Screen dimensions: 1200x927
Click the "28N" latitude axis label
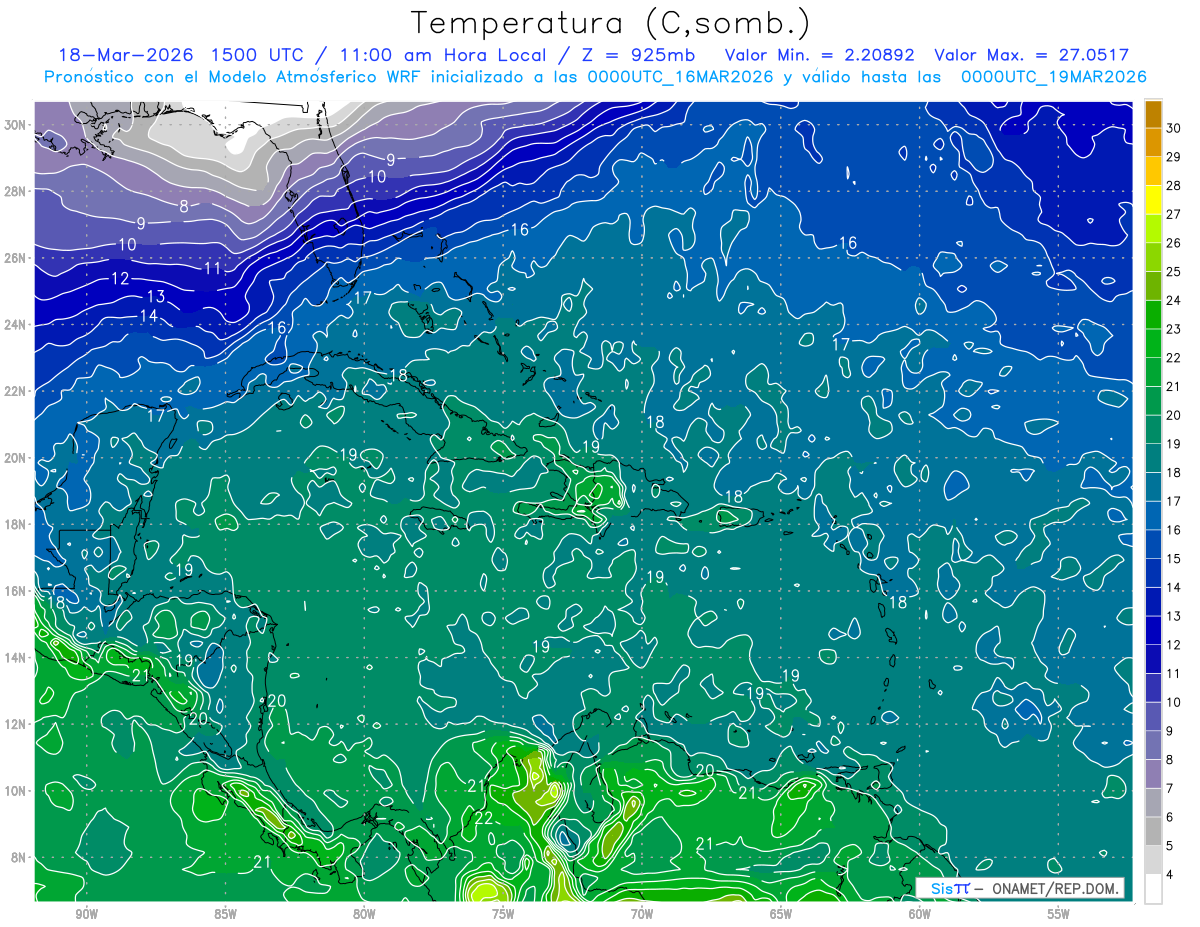pos(17,191)
